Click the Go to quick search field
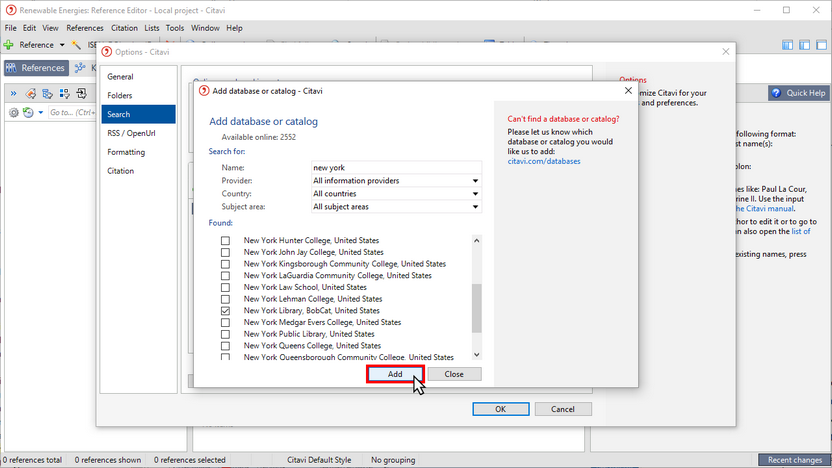Viewport: 832px width, 468px height. (x=72, y=112)
